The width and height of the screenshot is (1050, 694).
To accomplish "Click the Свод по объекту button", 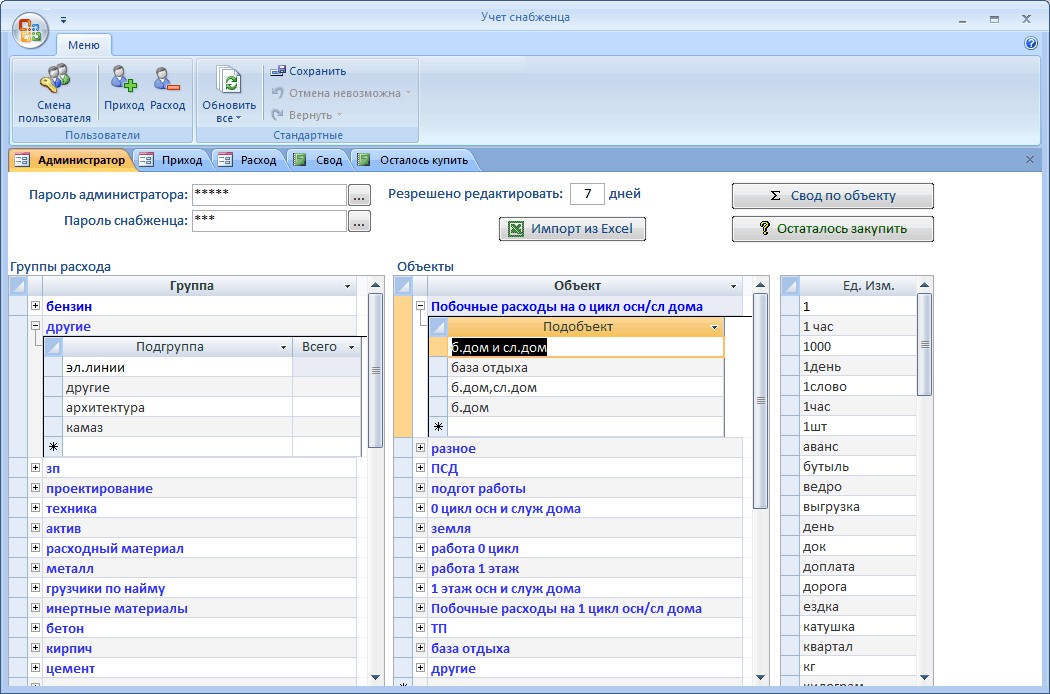I will click(x=832, y=196).
